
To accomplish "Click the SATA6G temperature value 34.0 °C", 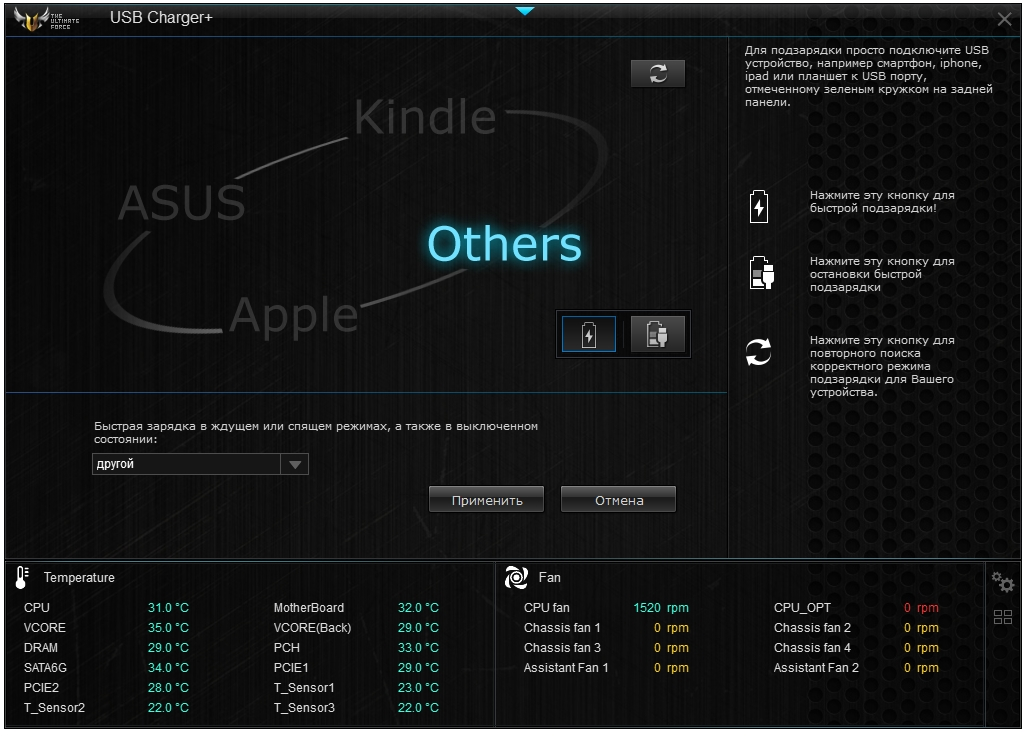I will pyautogui.click(x=168, y=667).
